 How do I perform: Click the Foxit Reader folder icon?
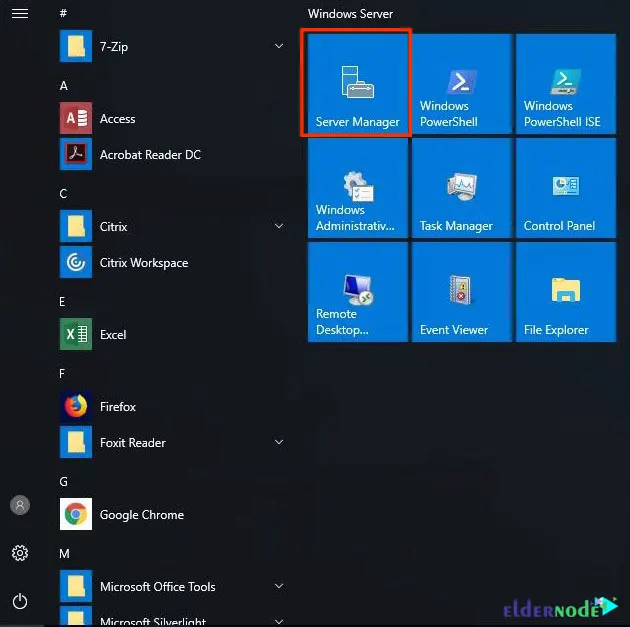click(76, 442)
